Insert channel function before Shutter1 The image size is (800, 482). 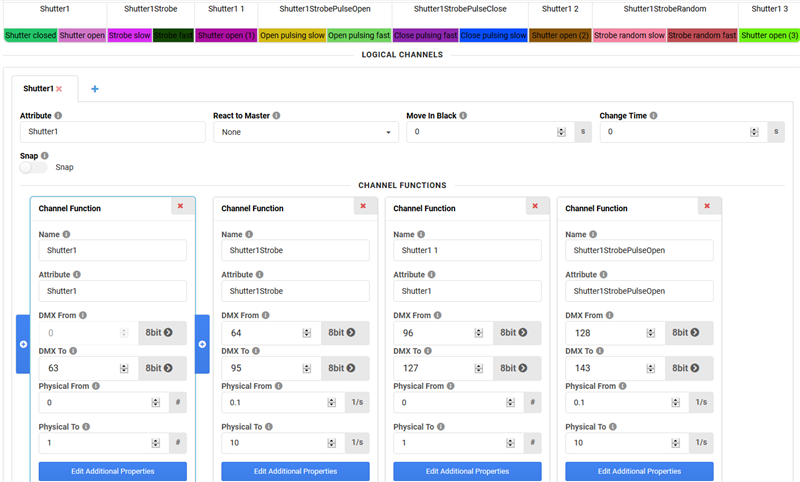[x=23, y=344]
